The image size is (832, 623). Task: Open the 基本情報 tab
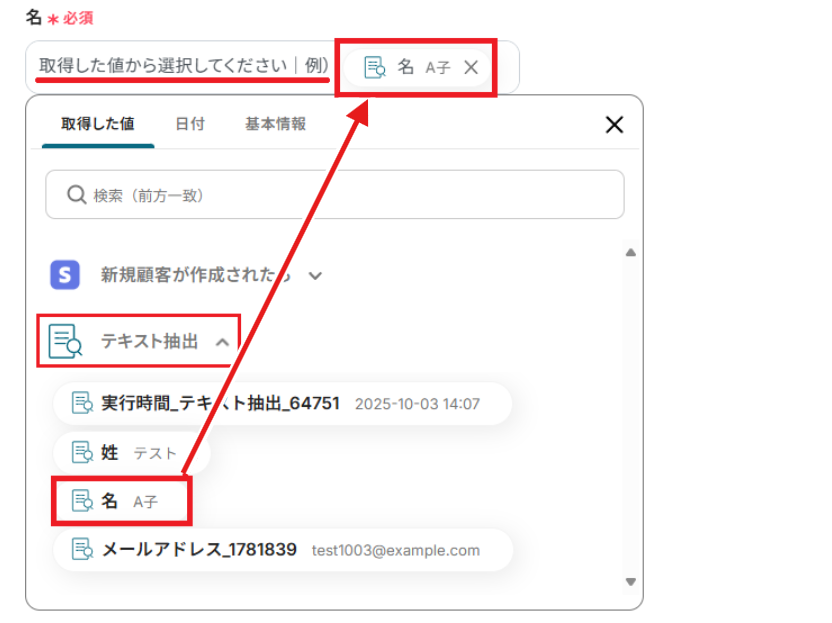coord(275,124)
